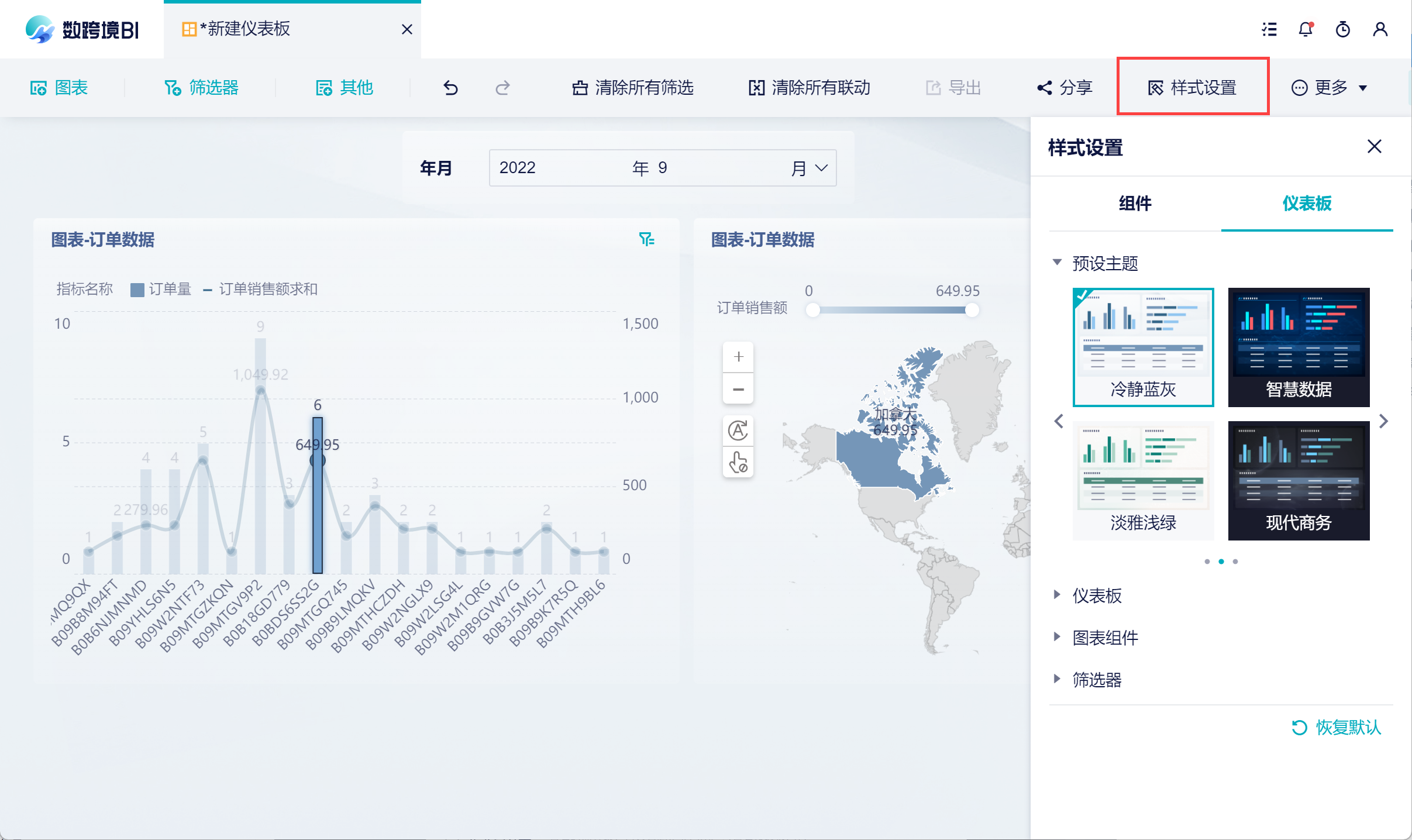Click the filter icon on the order data chart

(646, 239)
